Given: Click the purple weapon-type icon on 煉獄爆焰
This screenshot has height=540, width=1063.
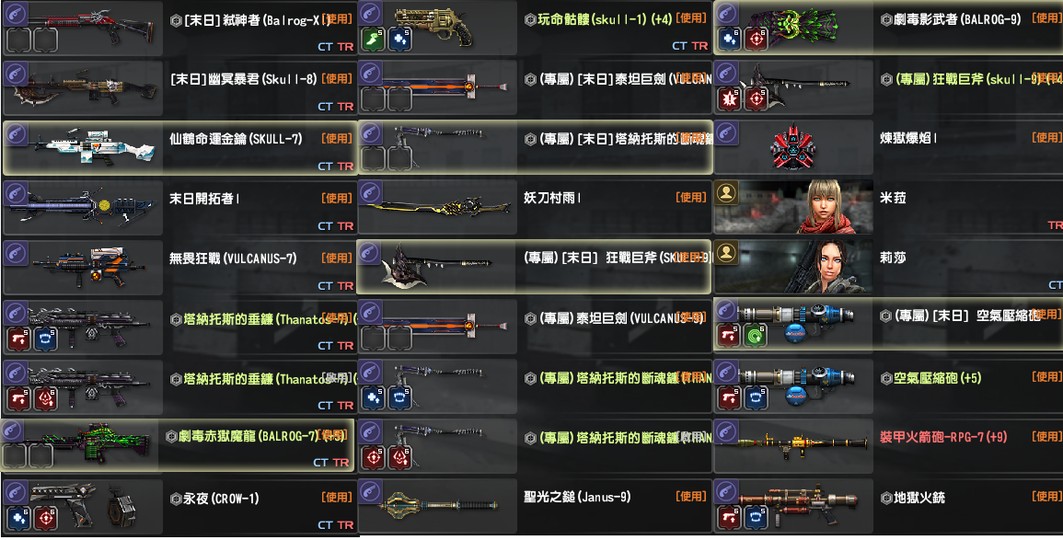Looking at the screenshot, I should click(726, 133).
